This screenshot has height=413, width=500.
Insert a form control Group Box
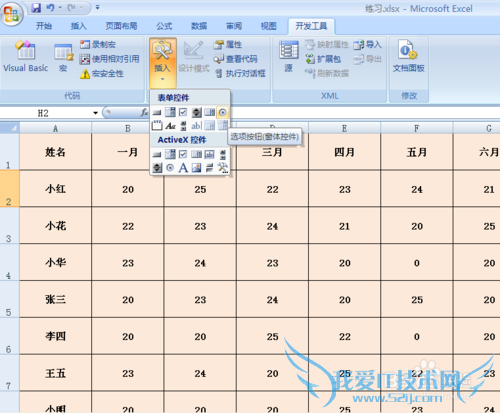click(157, 126)
